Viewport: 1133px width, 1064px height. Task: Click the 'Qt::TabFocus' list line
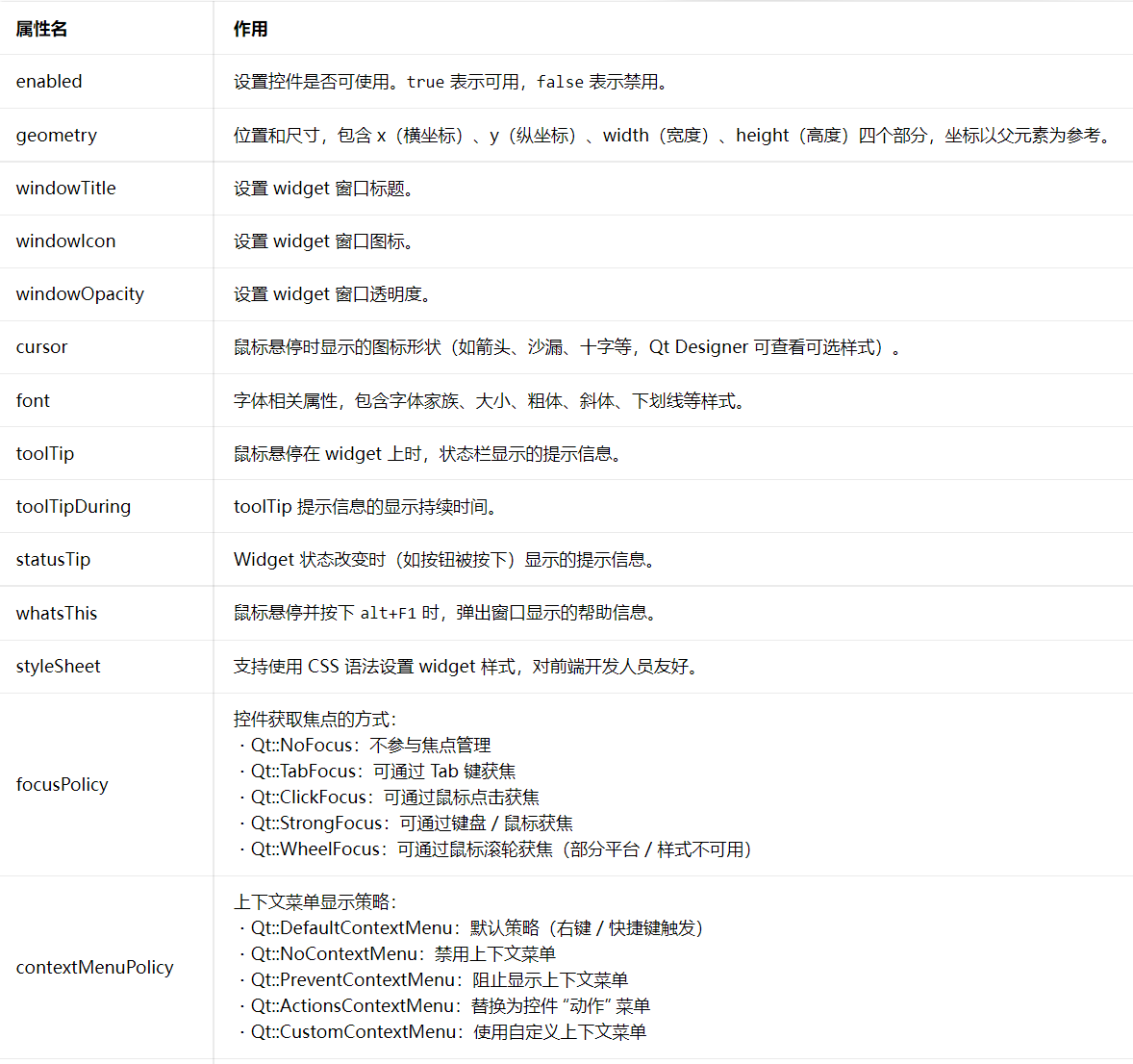377,772
